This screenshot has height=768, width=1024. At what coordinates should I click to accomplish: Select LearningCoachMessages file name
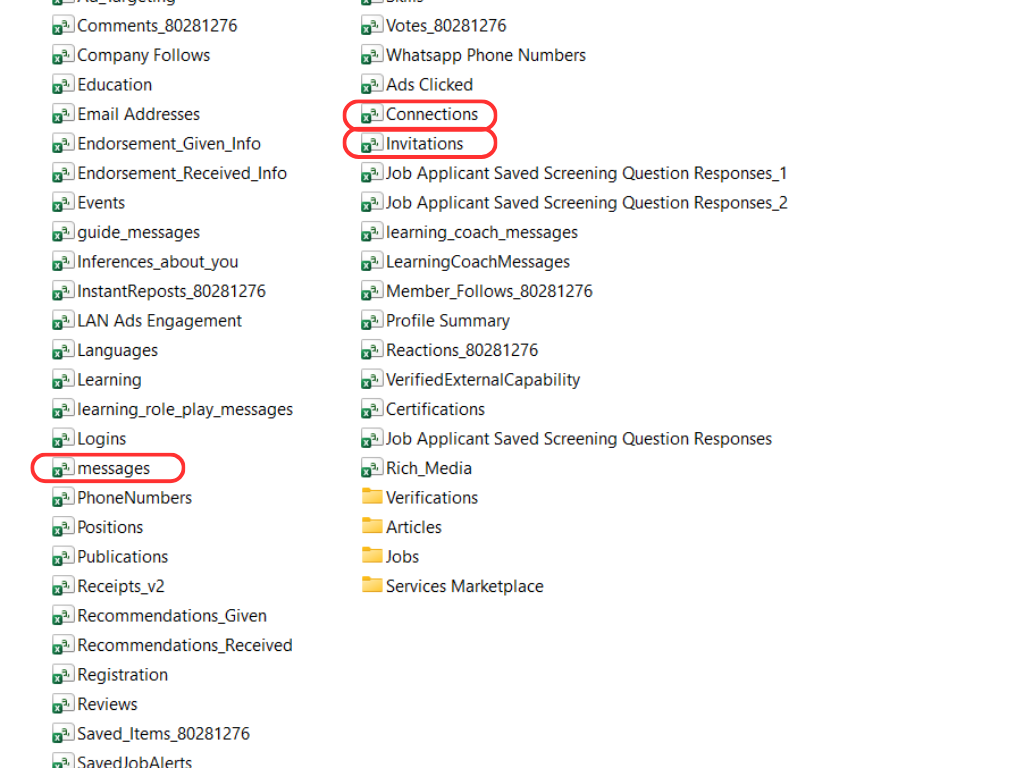click(x=478, y=262)
